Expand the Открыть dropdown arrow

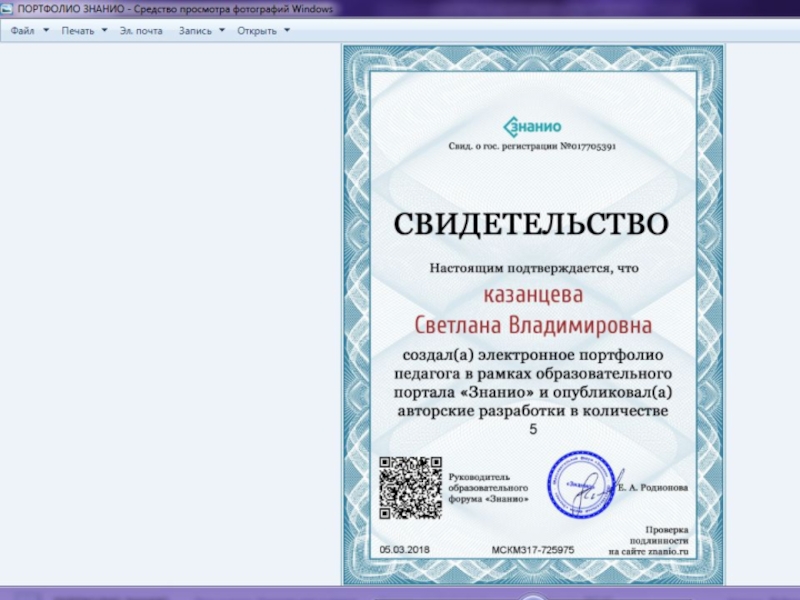click(287, 30)
